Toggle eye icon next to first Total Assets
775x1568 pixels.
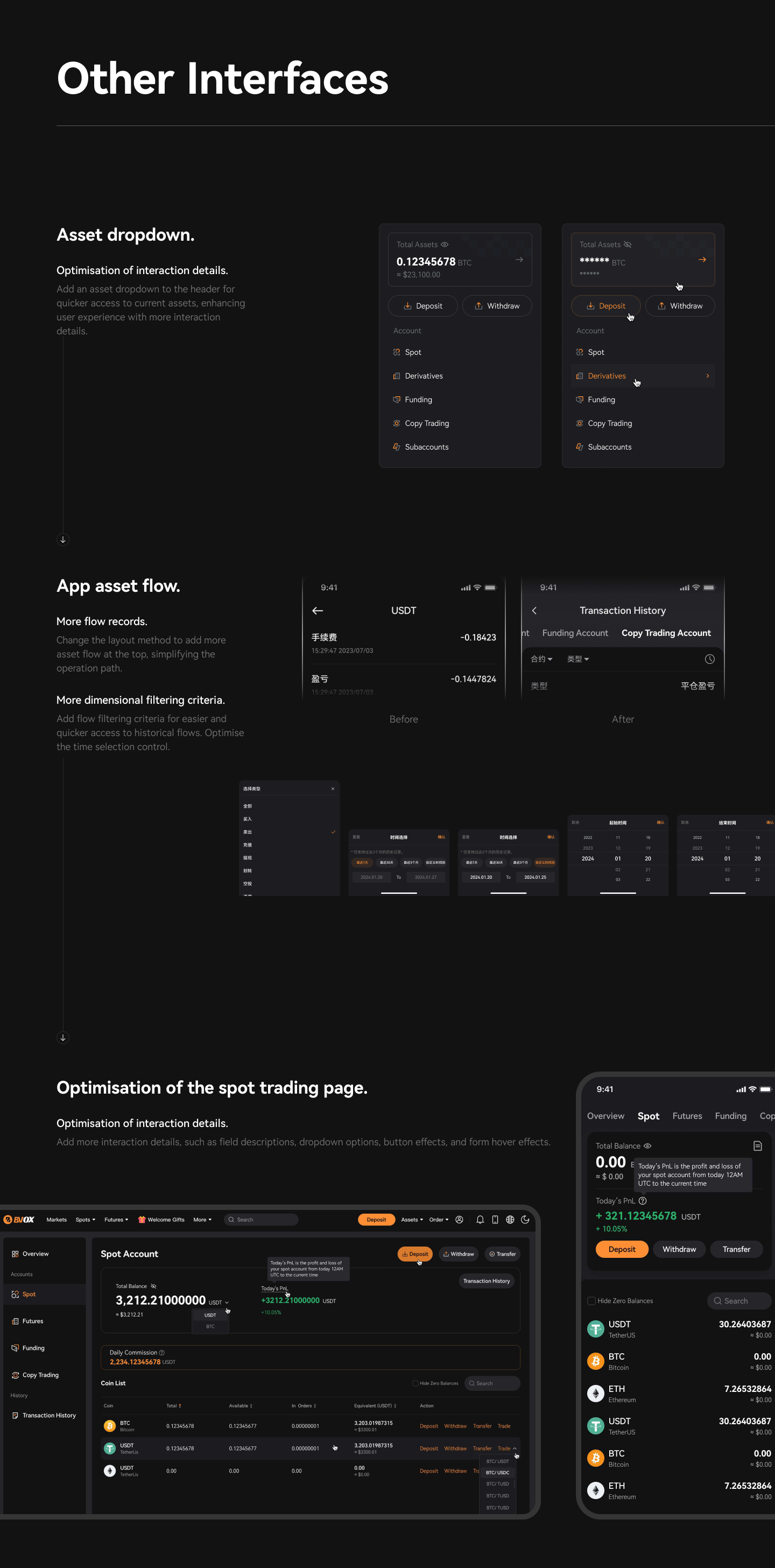[445, 244]
